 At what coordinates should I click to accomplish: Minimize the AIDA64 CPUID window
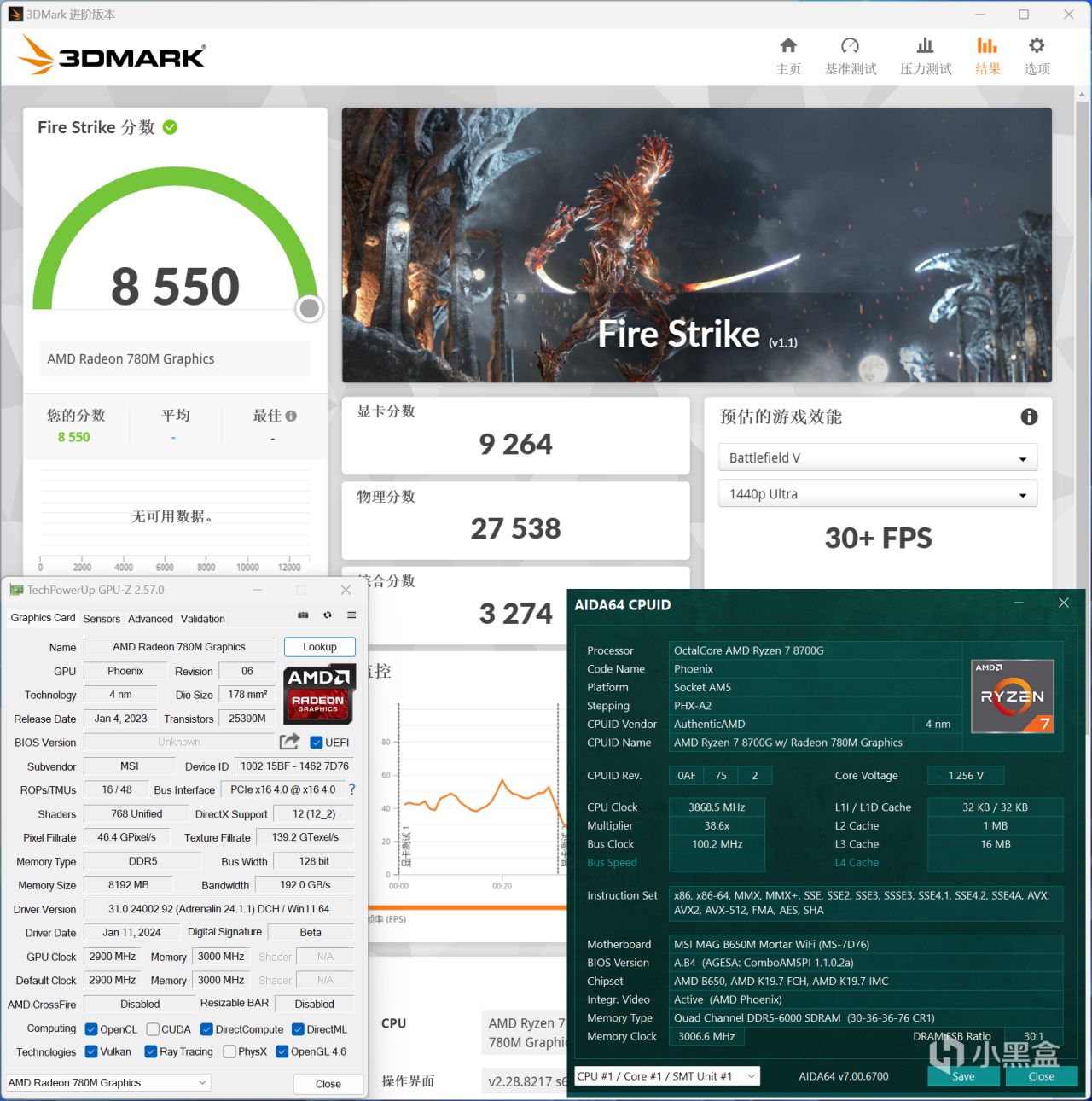[1019, 603]
